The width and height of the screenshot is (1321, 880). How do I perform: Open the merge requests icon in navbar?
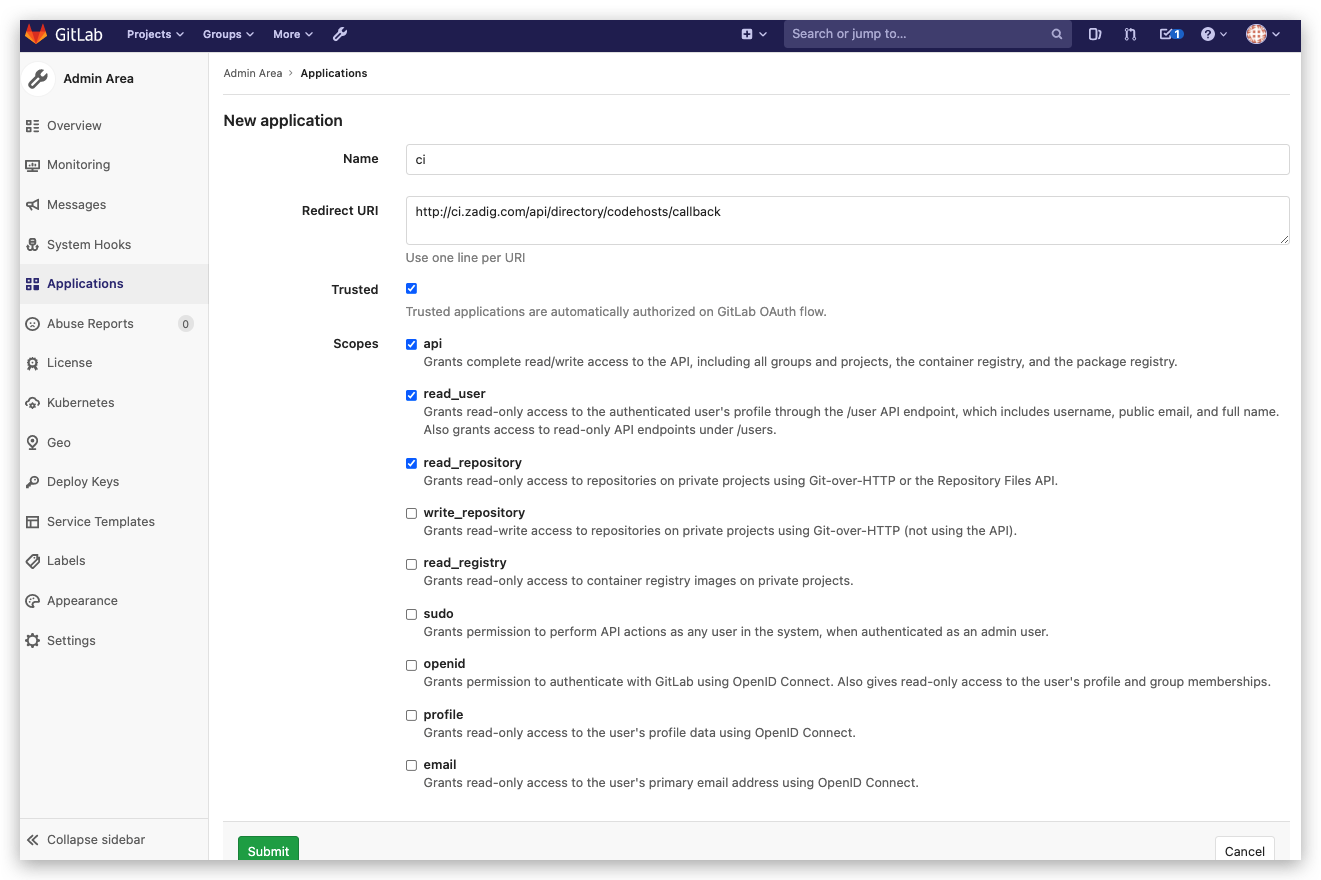pos(1130,34)
